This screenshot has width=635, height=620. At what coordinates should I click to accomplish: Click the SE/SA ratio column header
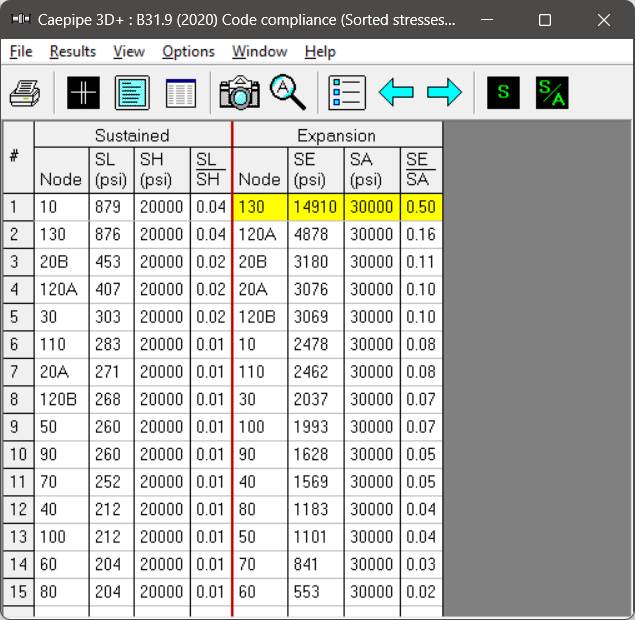pyautogui.click(x=421, y=170)
